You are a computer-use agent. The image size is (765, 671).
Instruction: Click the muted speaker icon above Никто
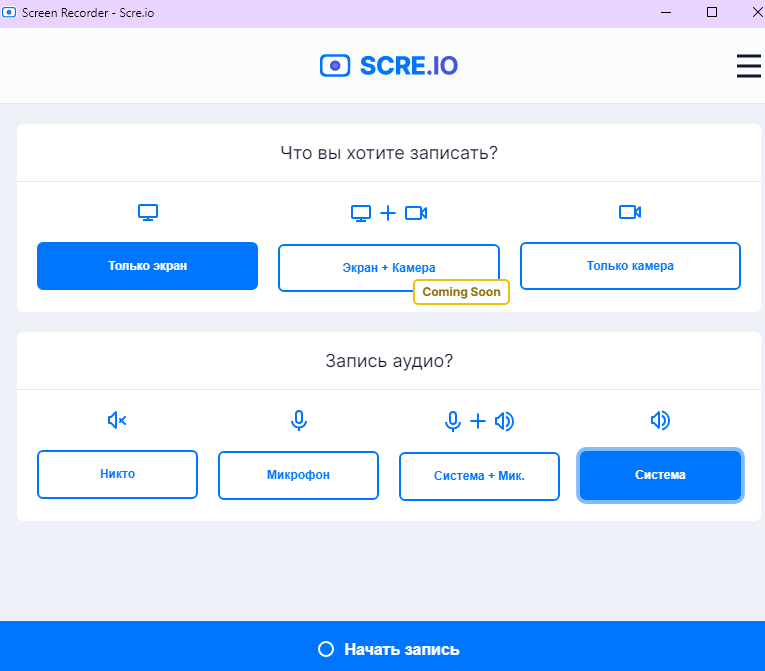(117, 420)
